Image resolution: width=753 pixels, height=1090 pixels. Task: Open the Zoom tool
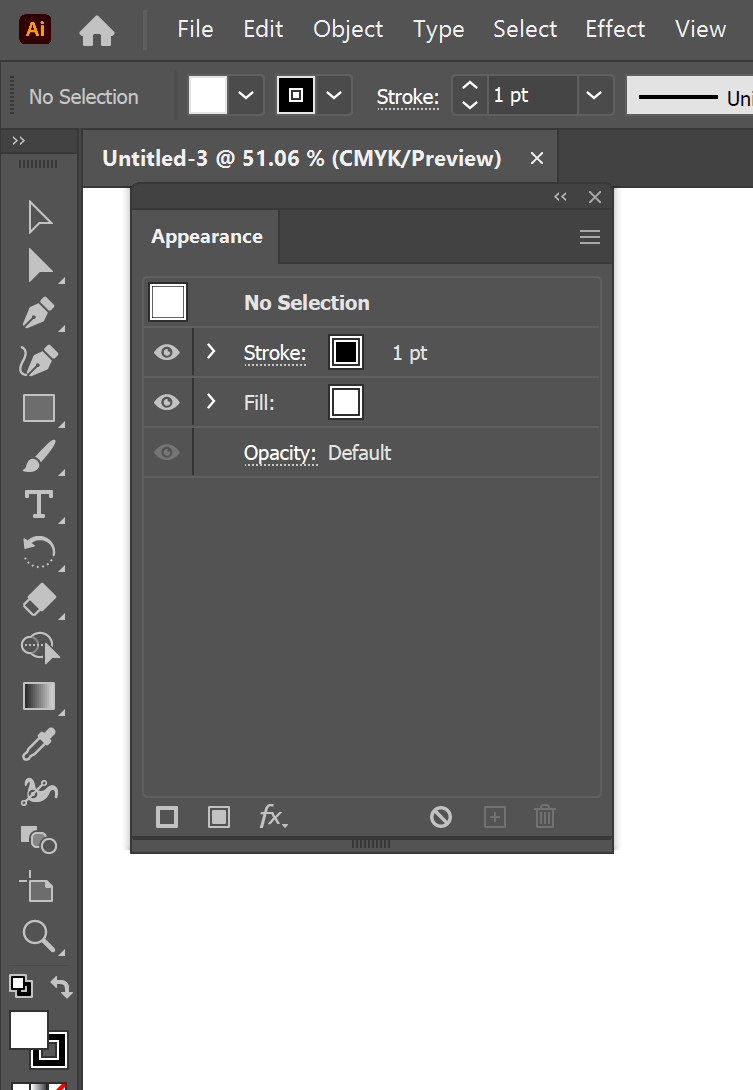[x=38, y=936]
